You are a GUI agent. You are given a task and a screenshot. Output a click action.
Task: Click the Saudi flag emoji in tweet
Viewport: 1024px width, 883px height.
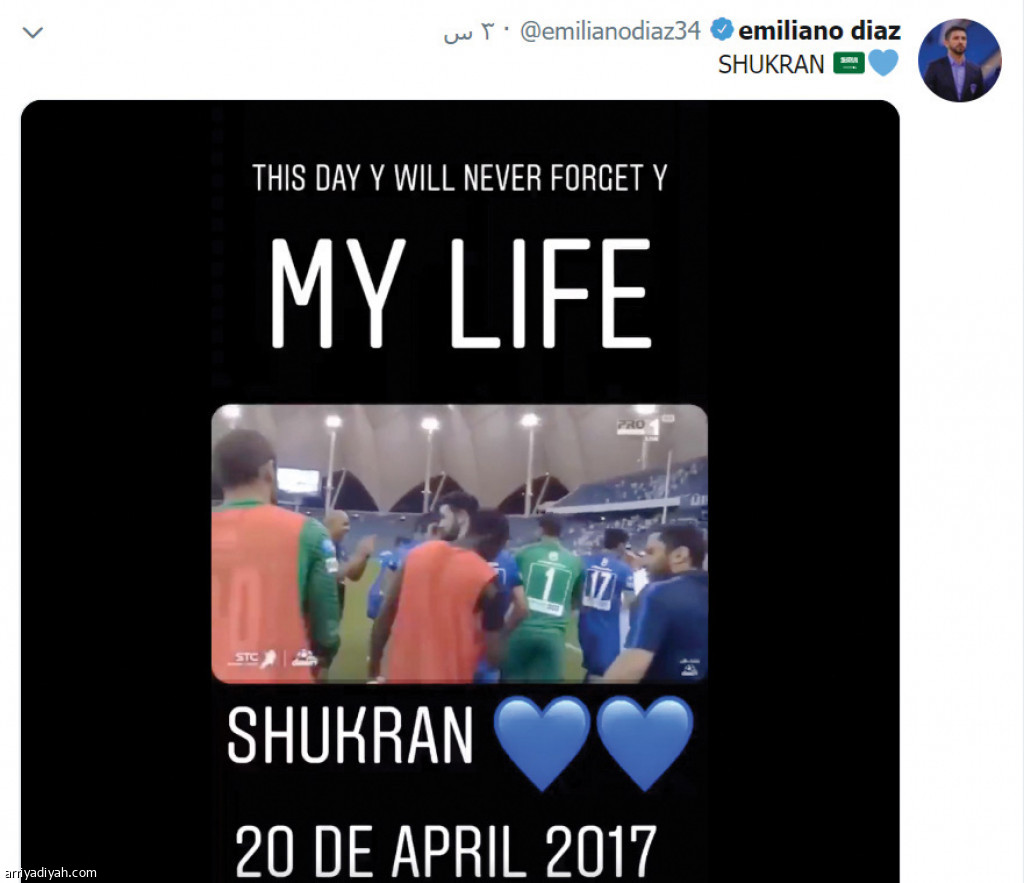tap(848, 63)
